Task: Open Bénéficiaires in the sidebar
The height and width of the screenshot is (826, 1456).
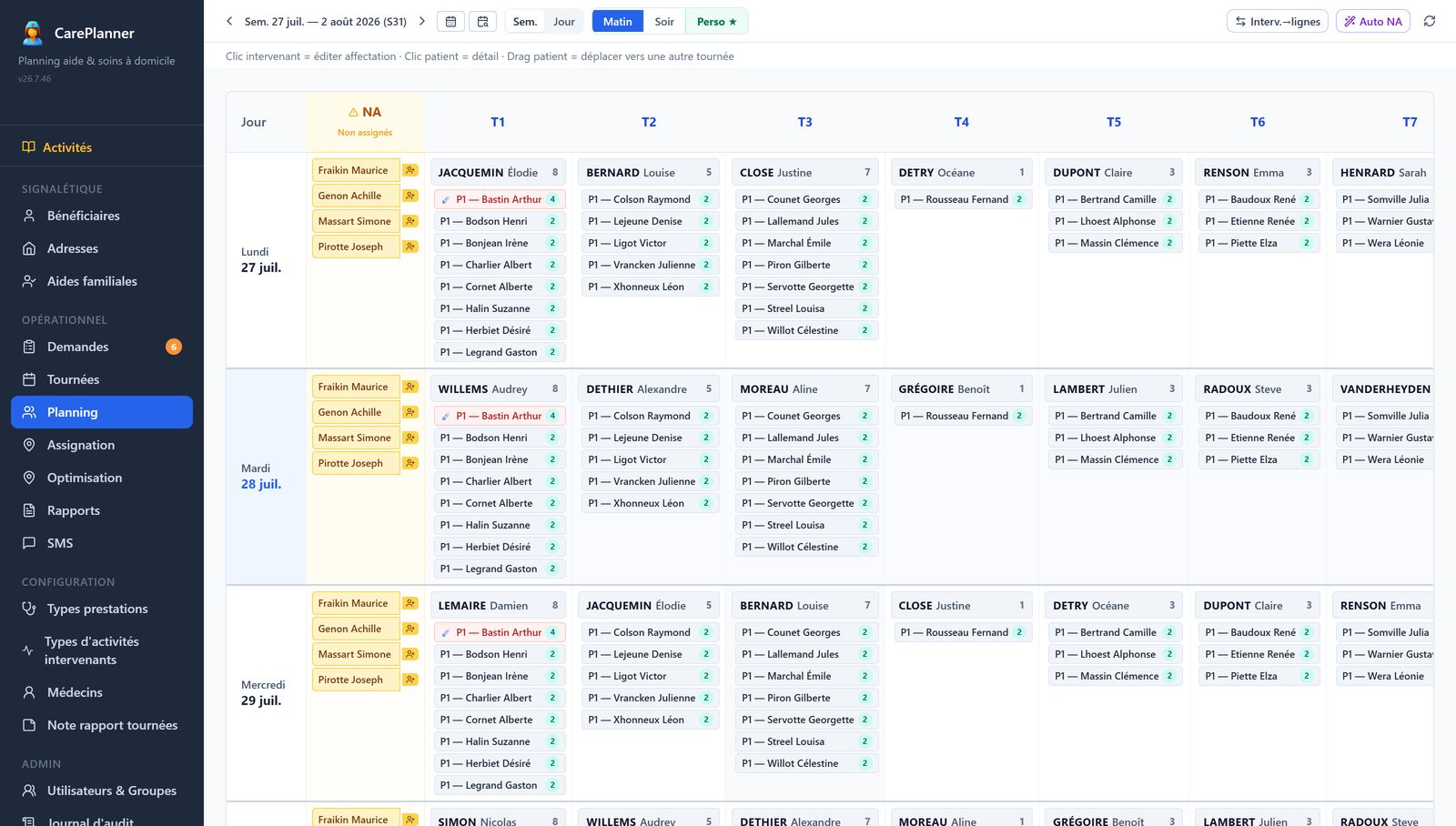Action: pyautogui.click(x=102, y=216)
